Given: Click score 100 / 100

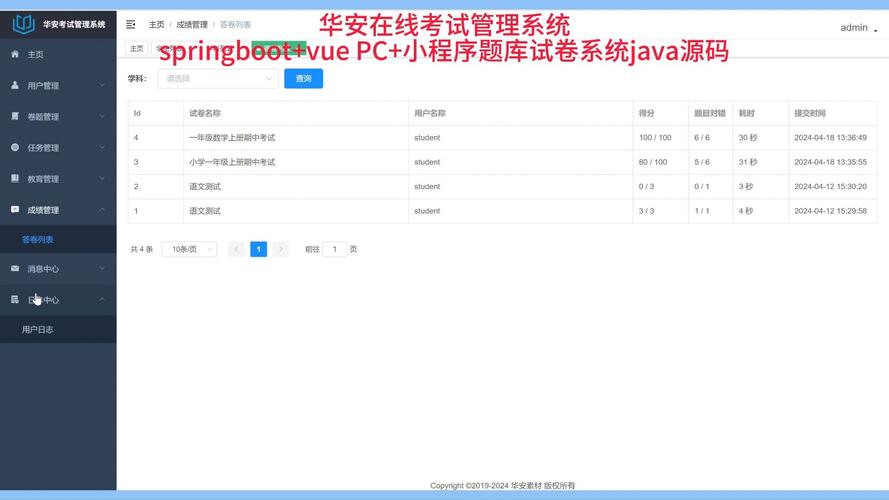Looking at the screenshot, I should [655, 138].
